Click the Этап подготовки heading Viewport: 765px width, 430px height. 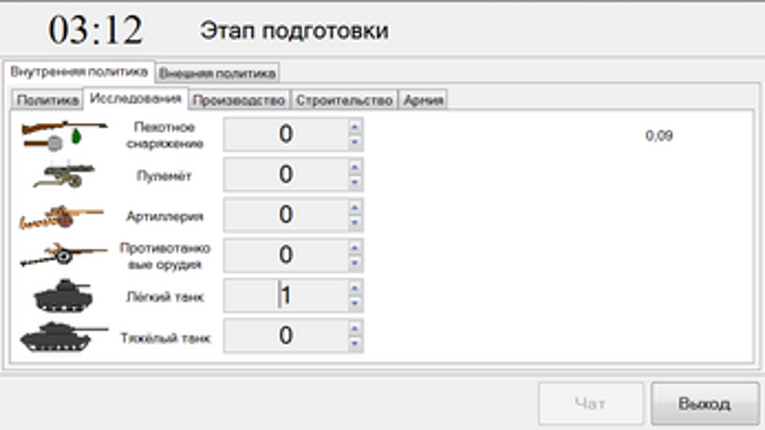coord(294,31)
